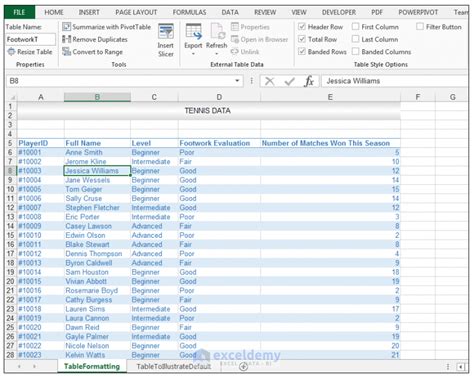This screenshot has height=377, width=474.
Task: Click the horizontal scrollbar left arrow
Action: tap(461, 367)
